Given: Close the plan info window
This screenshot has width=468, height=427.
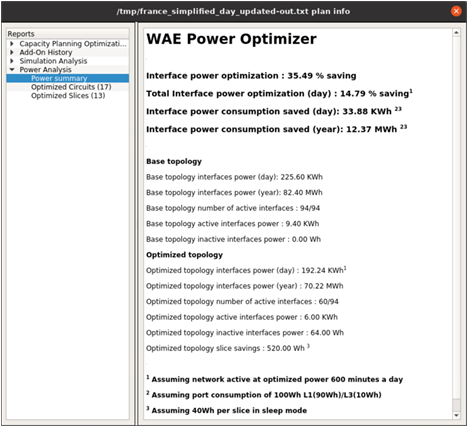Looking at the screenshot, I should (x=456, y=11).
